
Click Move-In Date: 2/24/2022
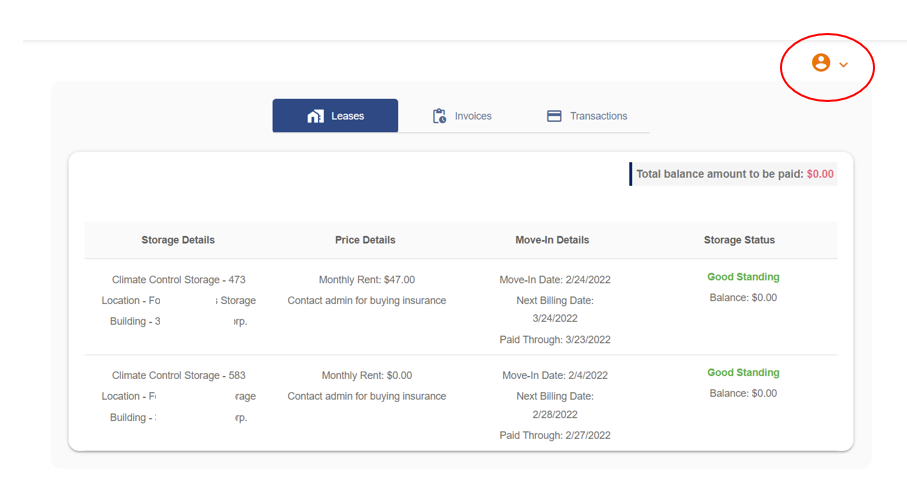555,279
